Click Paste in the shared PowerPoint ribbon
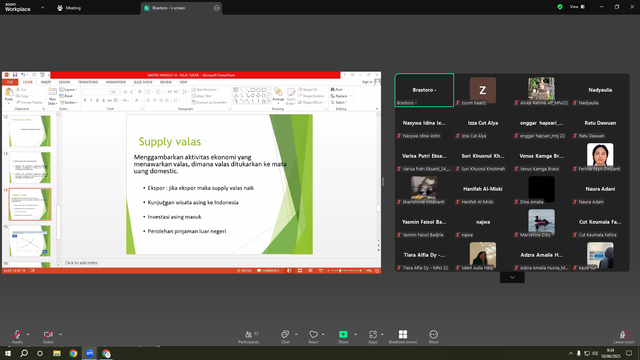 point(9,95)
